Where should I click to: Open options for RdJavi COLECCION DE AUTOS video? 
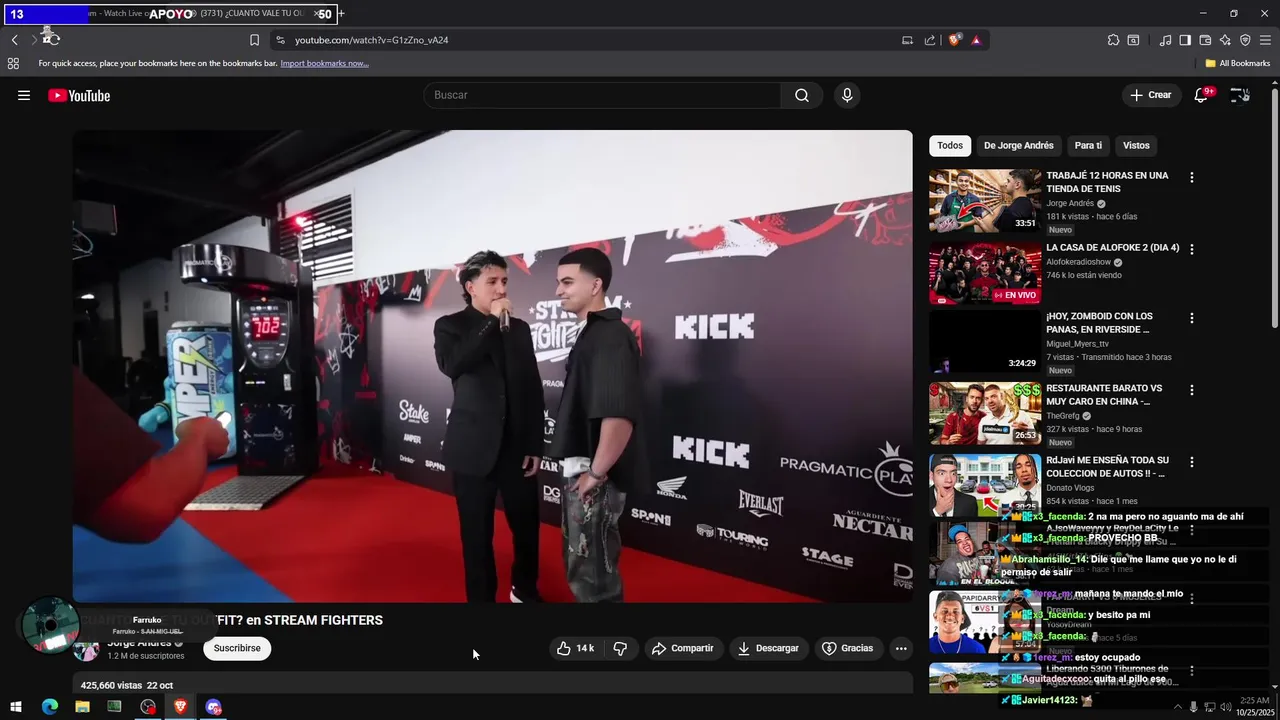1191,462
